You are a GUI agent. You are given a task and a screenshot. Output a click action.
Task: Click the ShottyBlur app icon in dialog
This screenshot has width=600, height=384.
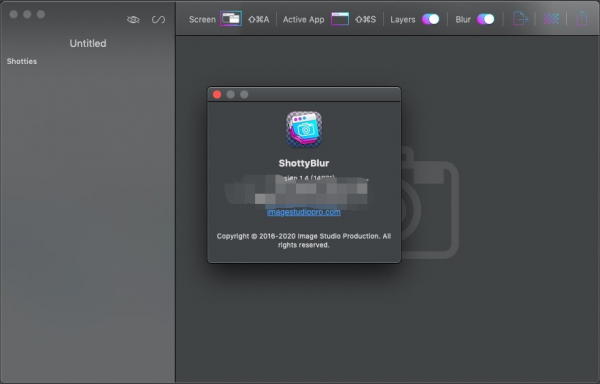304,129
